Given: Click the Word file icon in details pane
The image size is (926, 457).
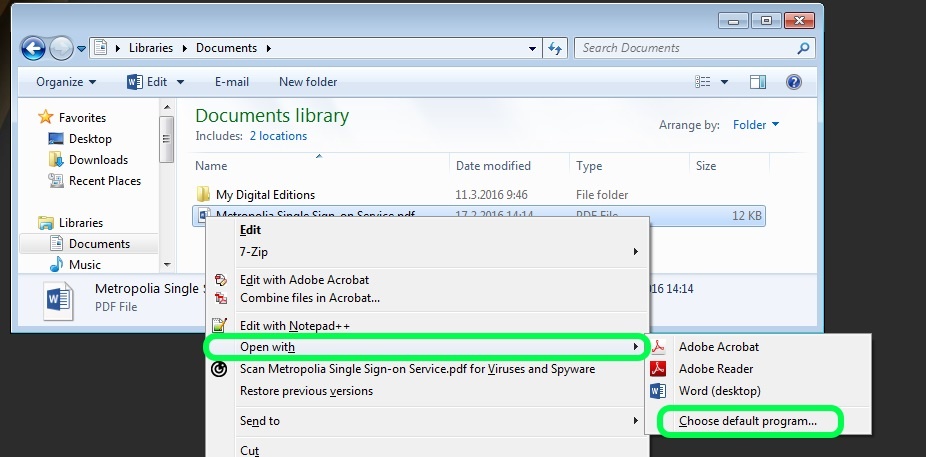Looking at the screenshot, I should (58, 300).
